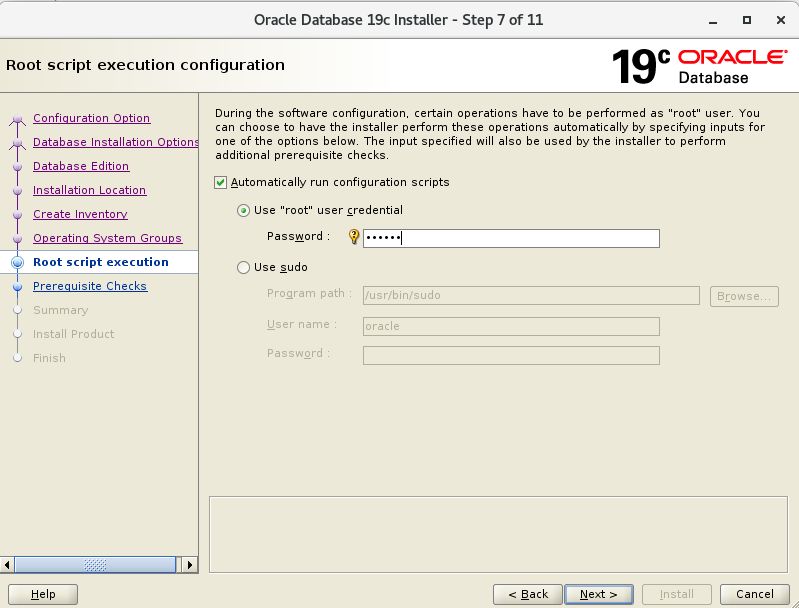Open Operating System Groups step
Screen dimensions: 799x608
(x=107, y=238)
